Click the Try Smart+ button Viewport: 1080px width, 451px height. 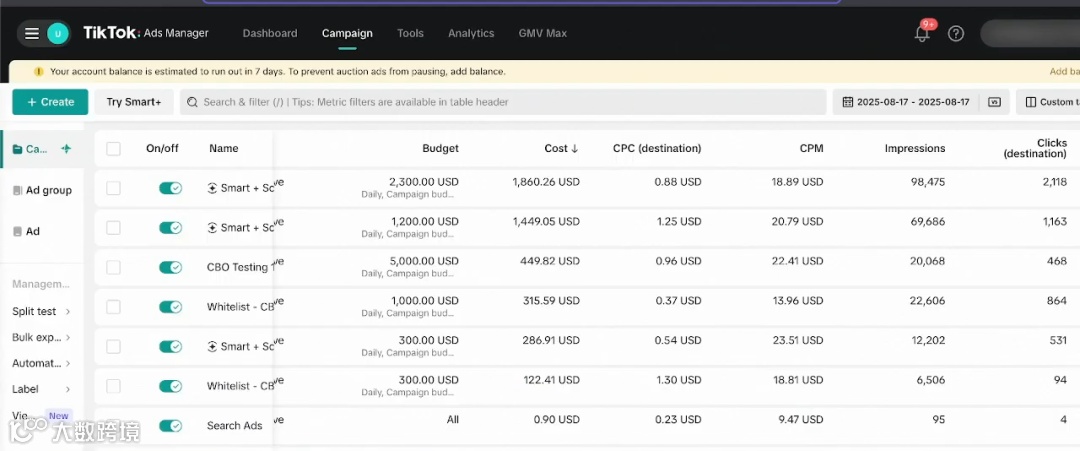point(134,102)
